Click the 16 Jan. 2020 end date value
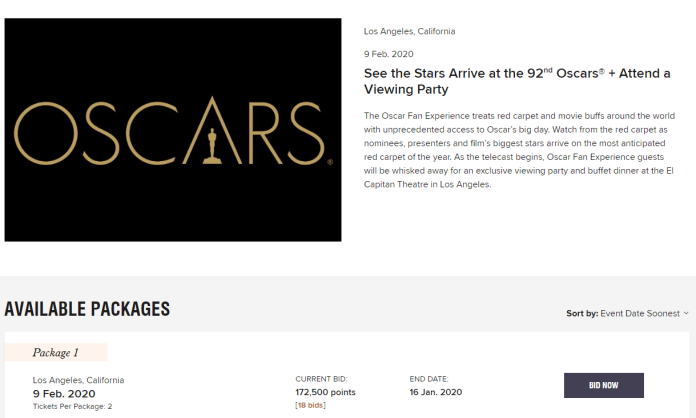Viewport: 696px width, 418px height. coord(435,392)
